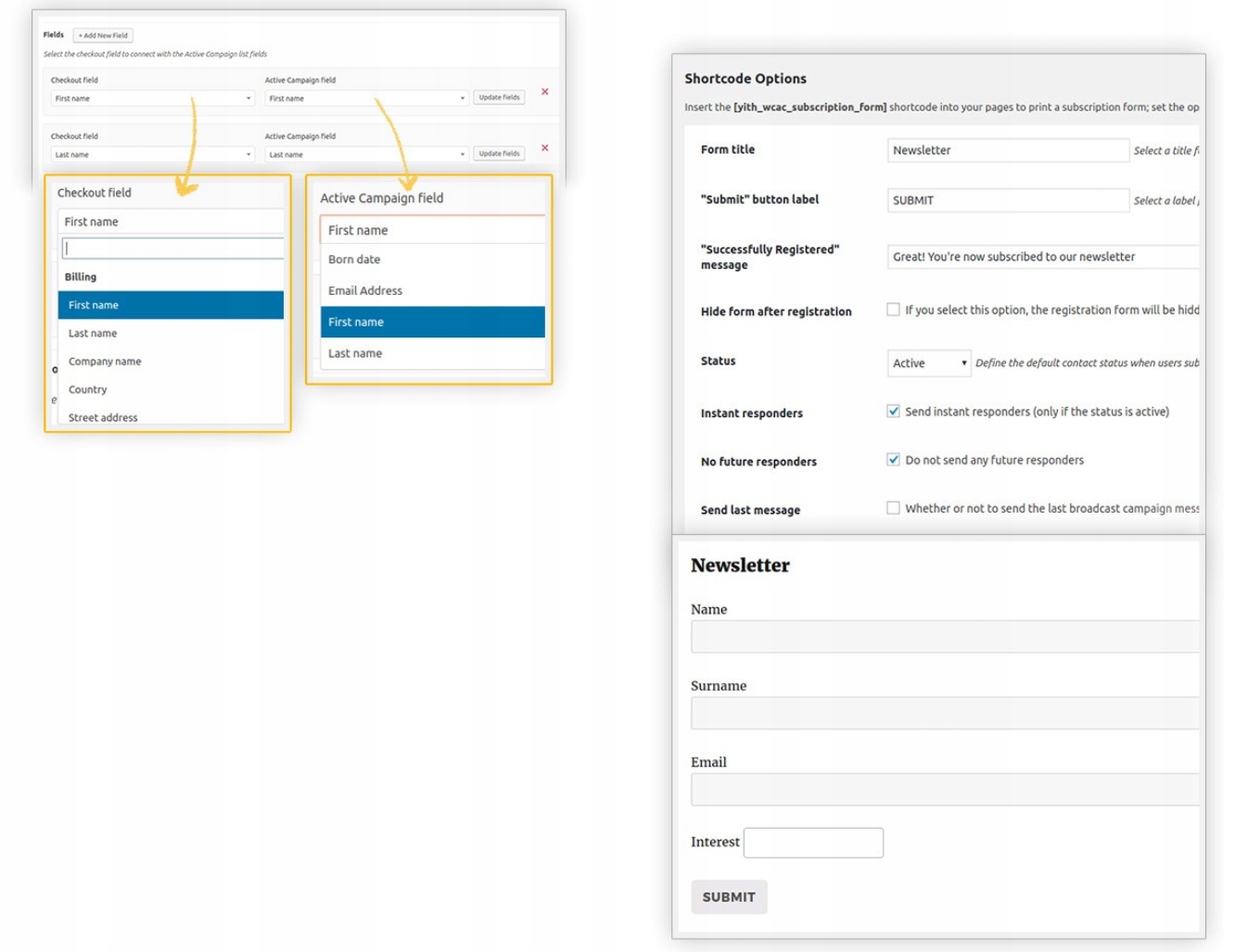Pick Email Address from Active Campaign options

[365, 291]
